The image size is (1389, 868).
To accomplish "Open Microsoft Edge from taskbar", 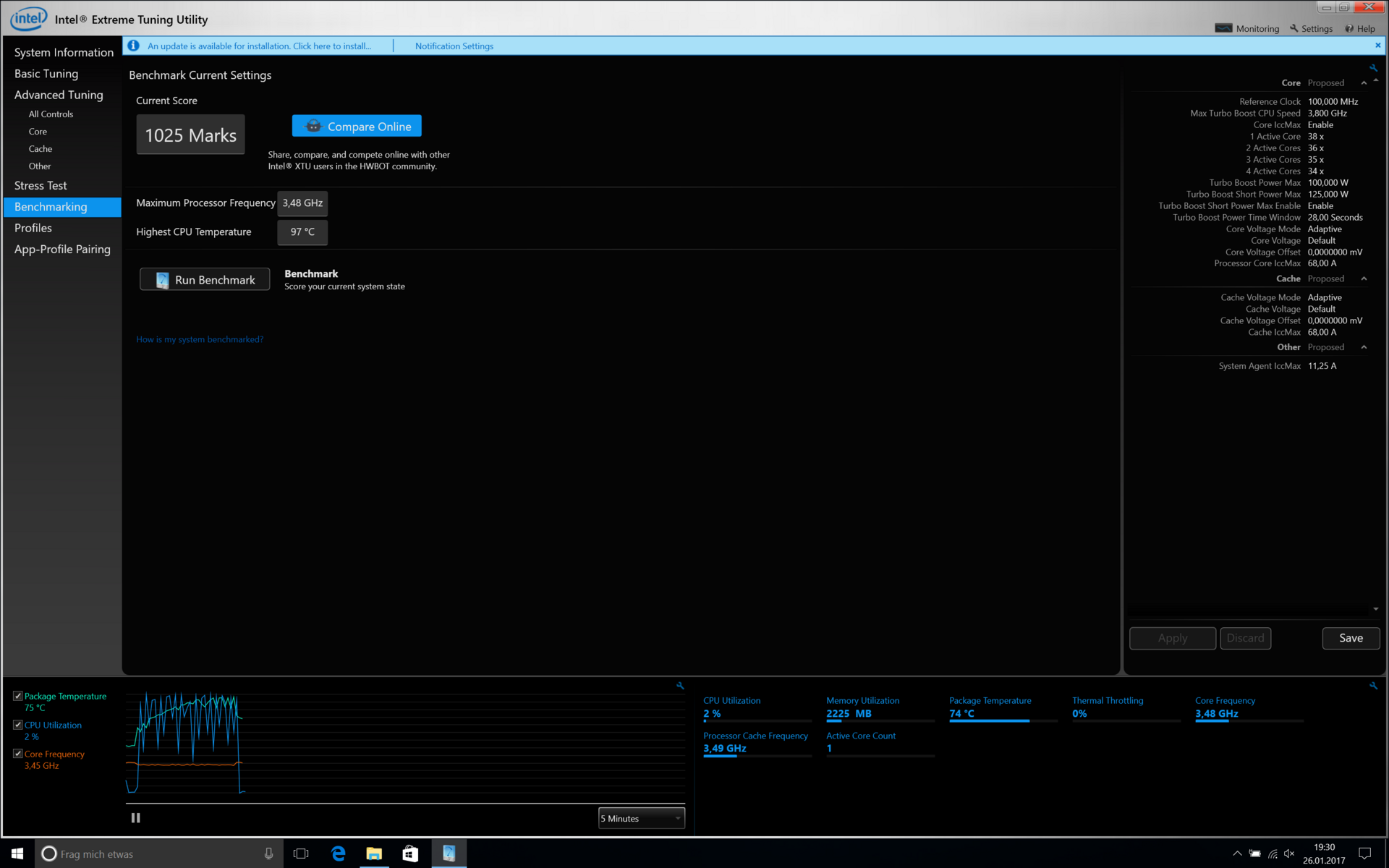I will [338, 854].
